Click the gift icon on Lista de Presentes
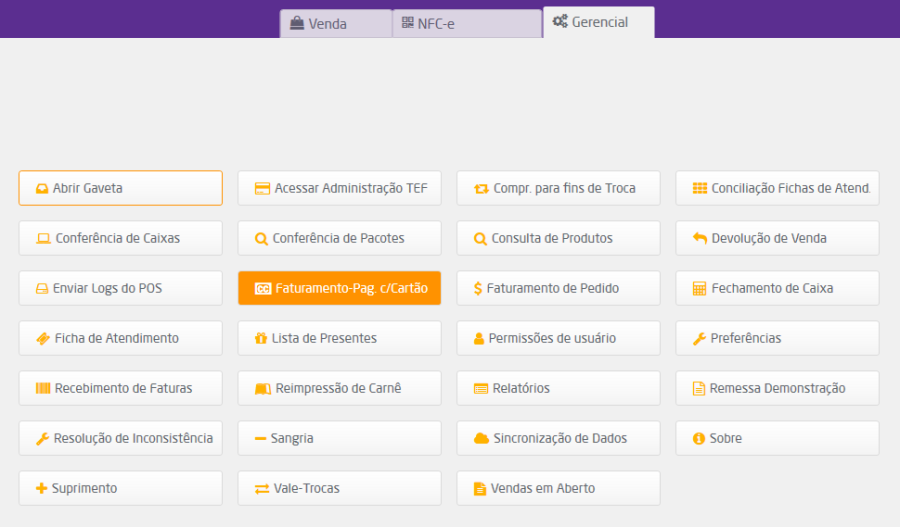 [261, 338]
